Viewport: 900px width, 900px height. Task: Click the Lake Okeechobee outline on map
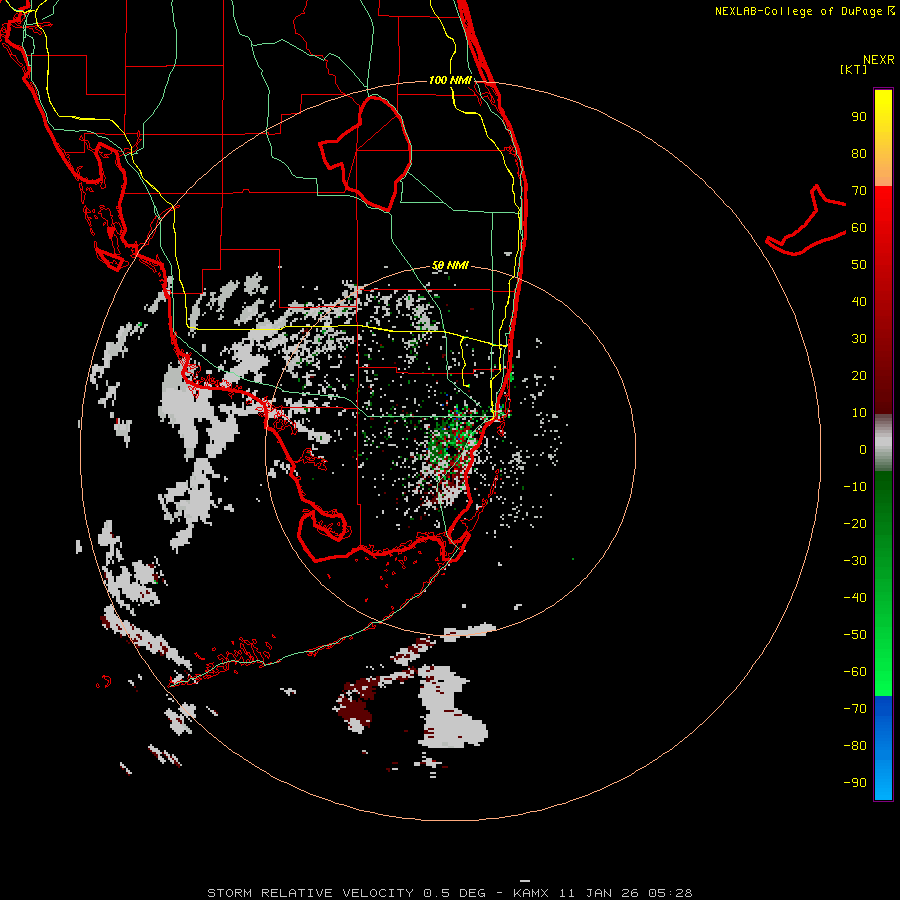[x=366, y=153]
